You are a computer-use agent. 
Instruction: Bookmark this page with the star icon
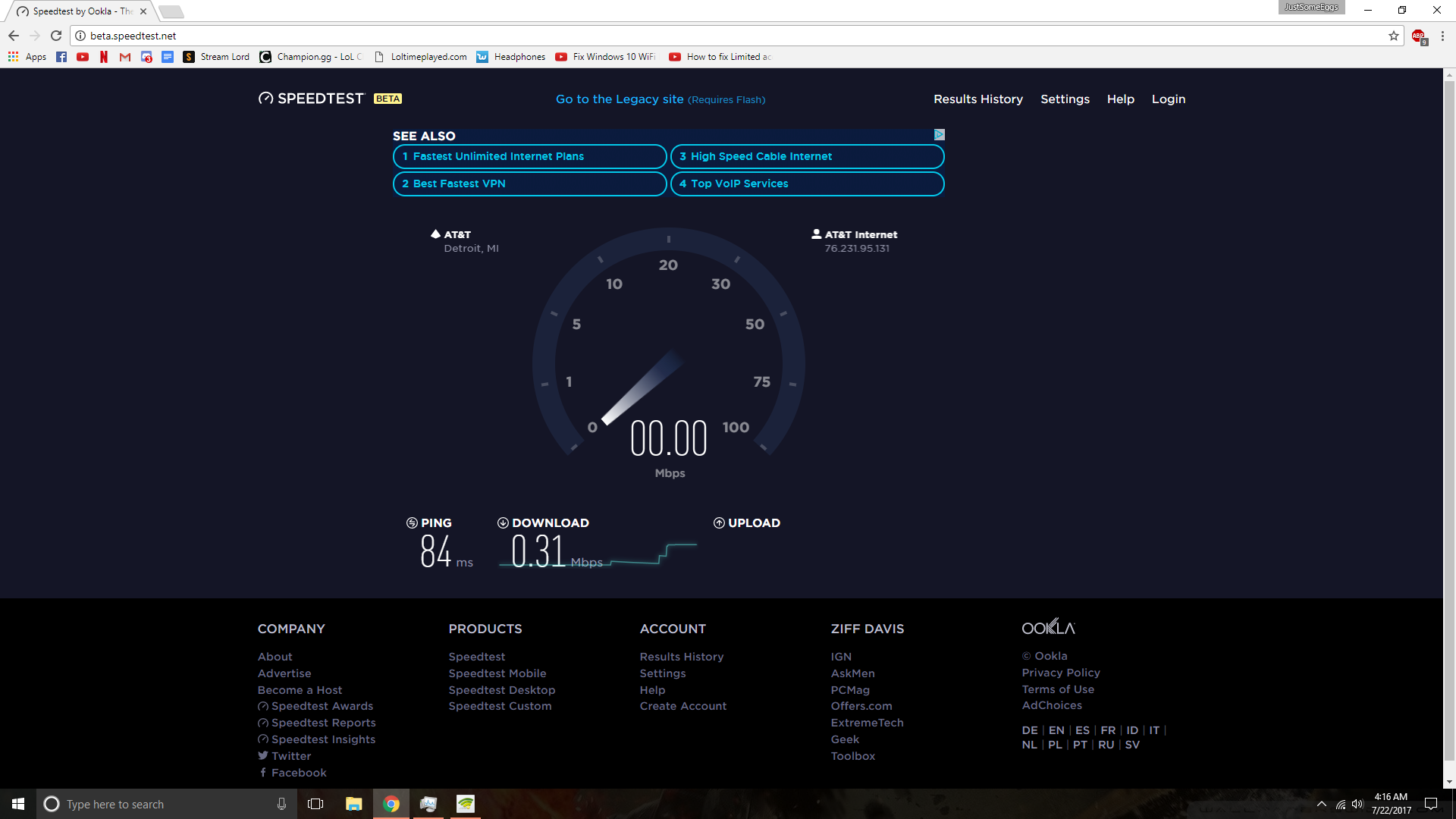click(1394, 36)
